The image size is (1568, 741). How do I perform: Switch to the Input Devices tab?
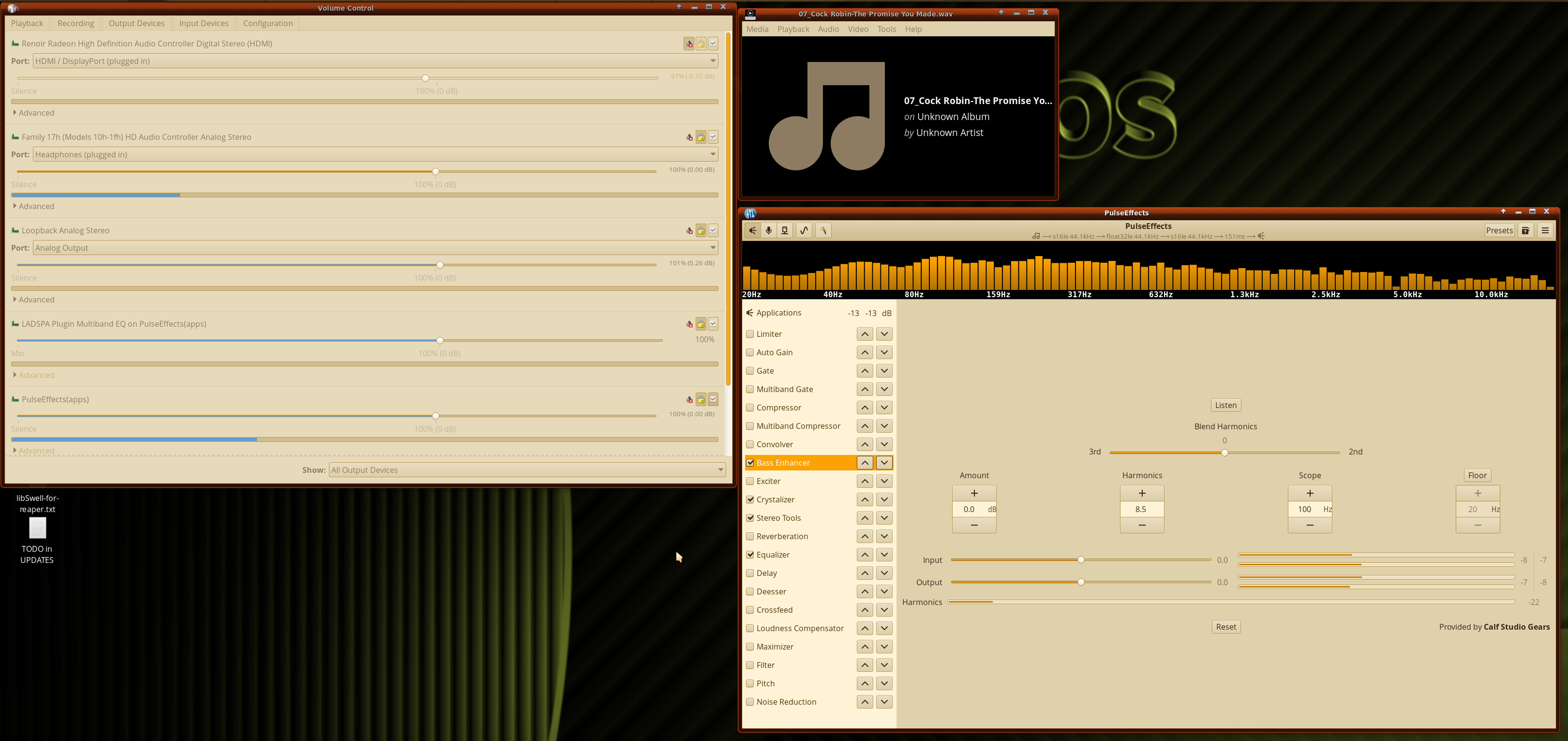pos(203,23)
